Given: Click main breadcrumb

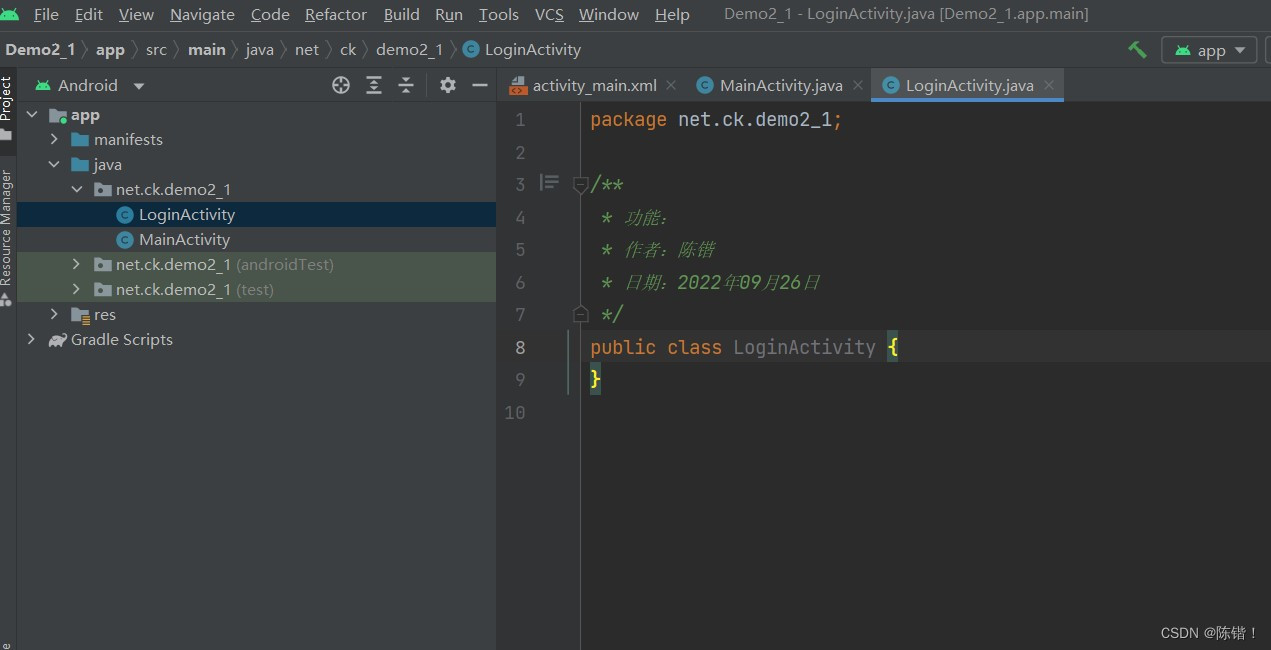Looking at the screenshot, I should click(x=207, y=49).
